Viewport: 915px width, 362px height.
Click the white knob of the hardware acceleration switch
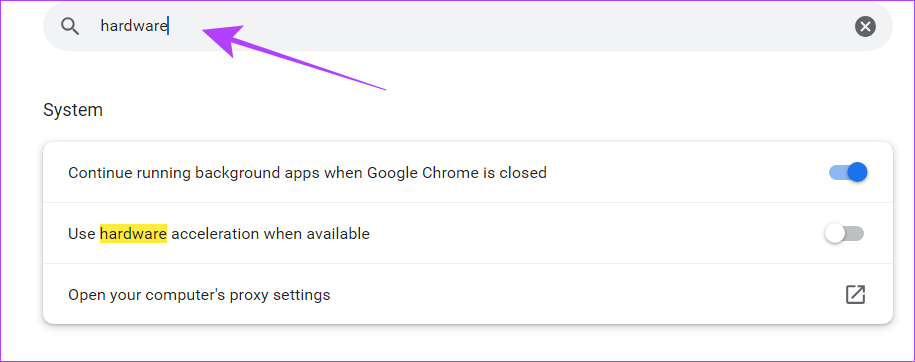pos(834,234)
